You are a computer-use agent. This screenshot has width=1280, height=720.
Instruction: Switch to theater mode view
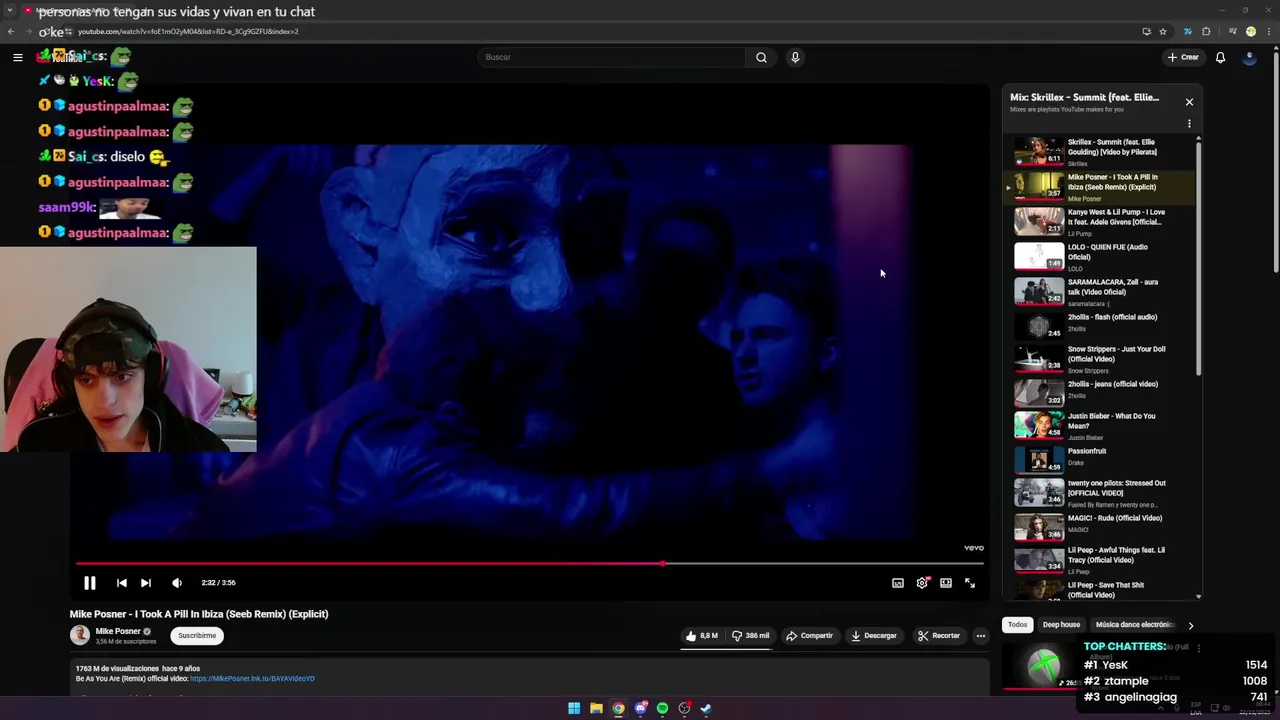pyautogui.click(x=946, y=583)
